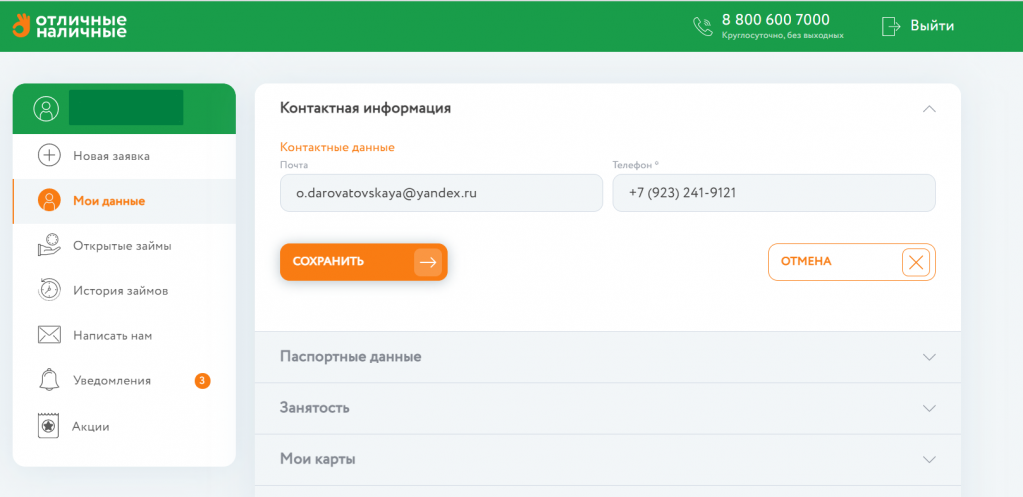Screen dimensions: 1023x497
Task: Click the logout door icon
Action: click(891, 26)
